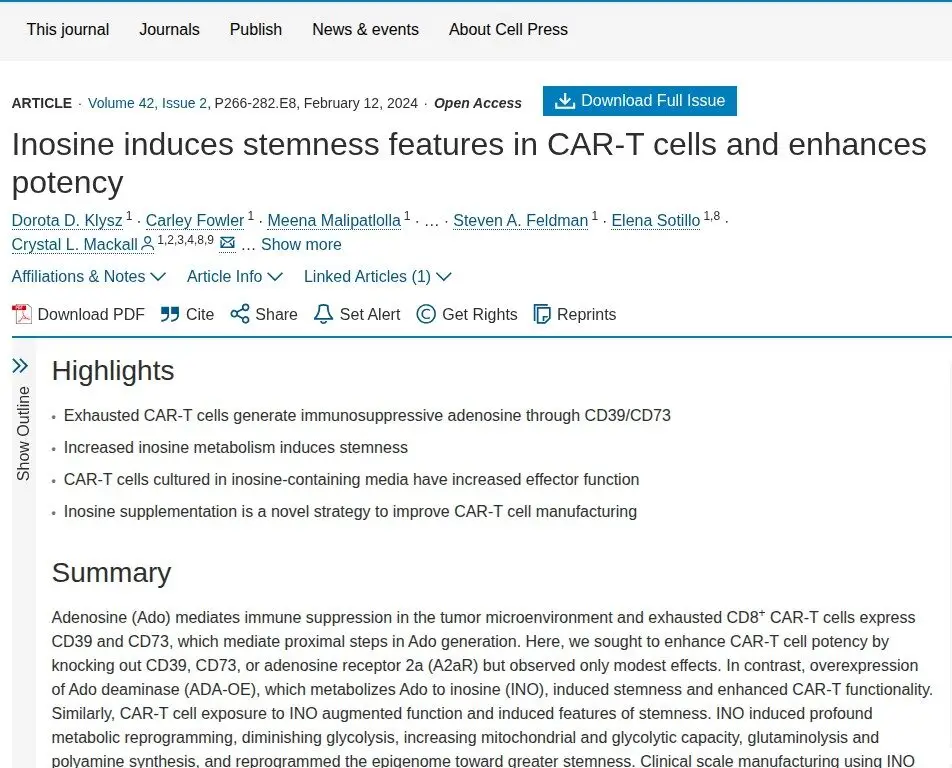
Task: Click the envelope email icon after Mackall
Action: (x=227, y=243)
